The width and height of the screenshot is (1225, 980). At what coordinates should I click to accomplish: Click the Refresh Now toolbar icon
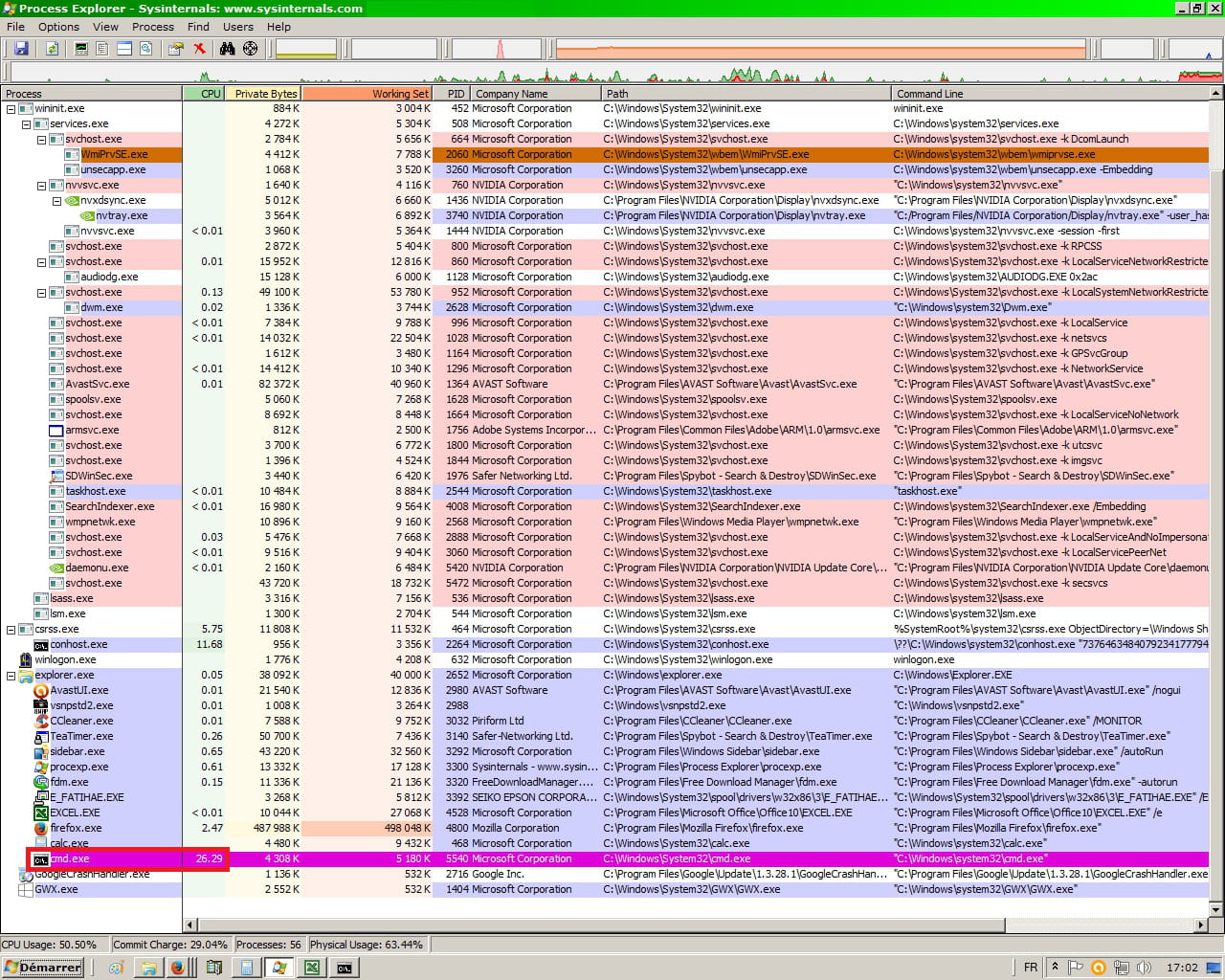52,49
